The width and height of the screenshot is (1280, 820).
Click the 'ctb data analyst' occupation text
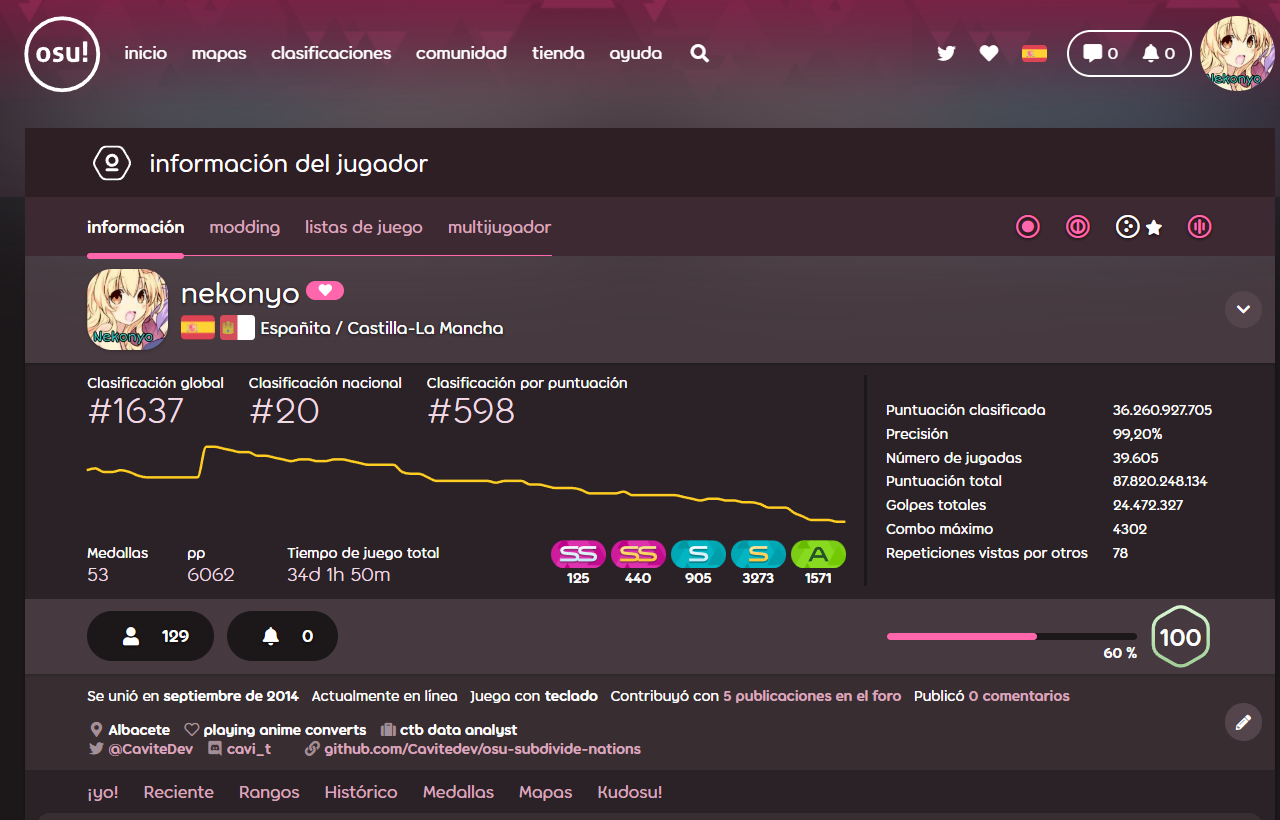tap(458, 730)
